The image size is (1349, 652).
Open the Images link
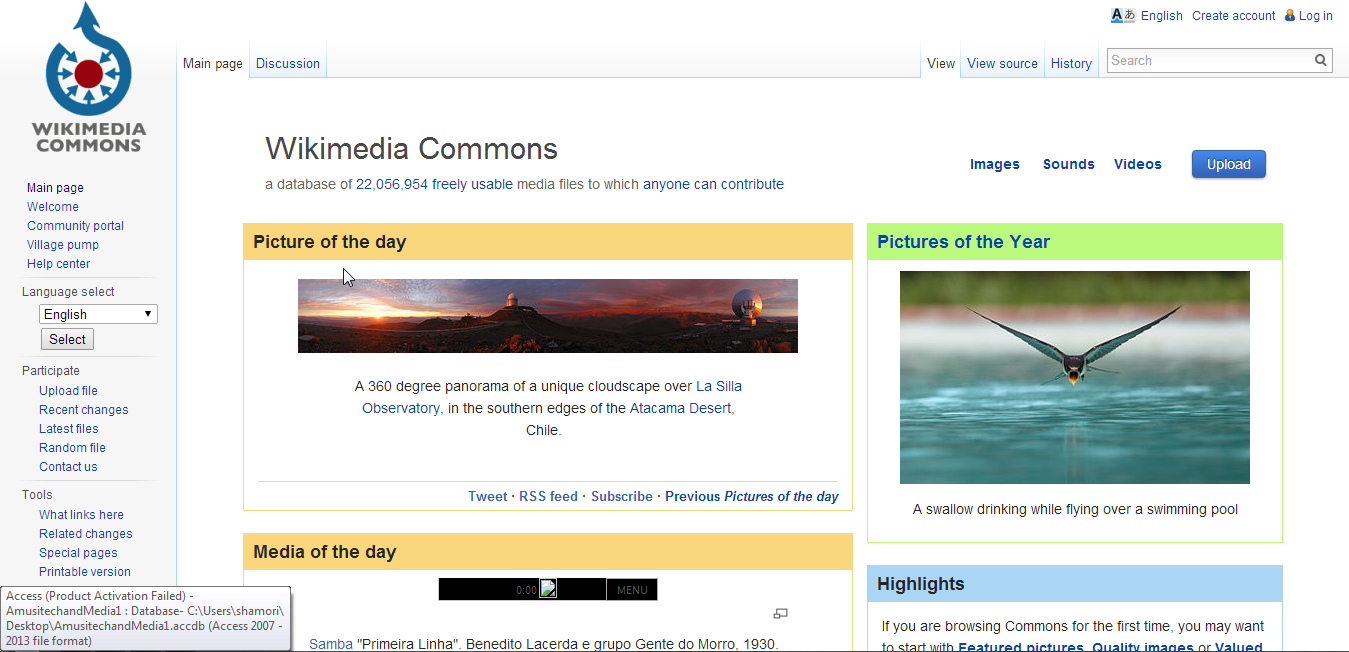coord(995,164)
